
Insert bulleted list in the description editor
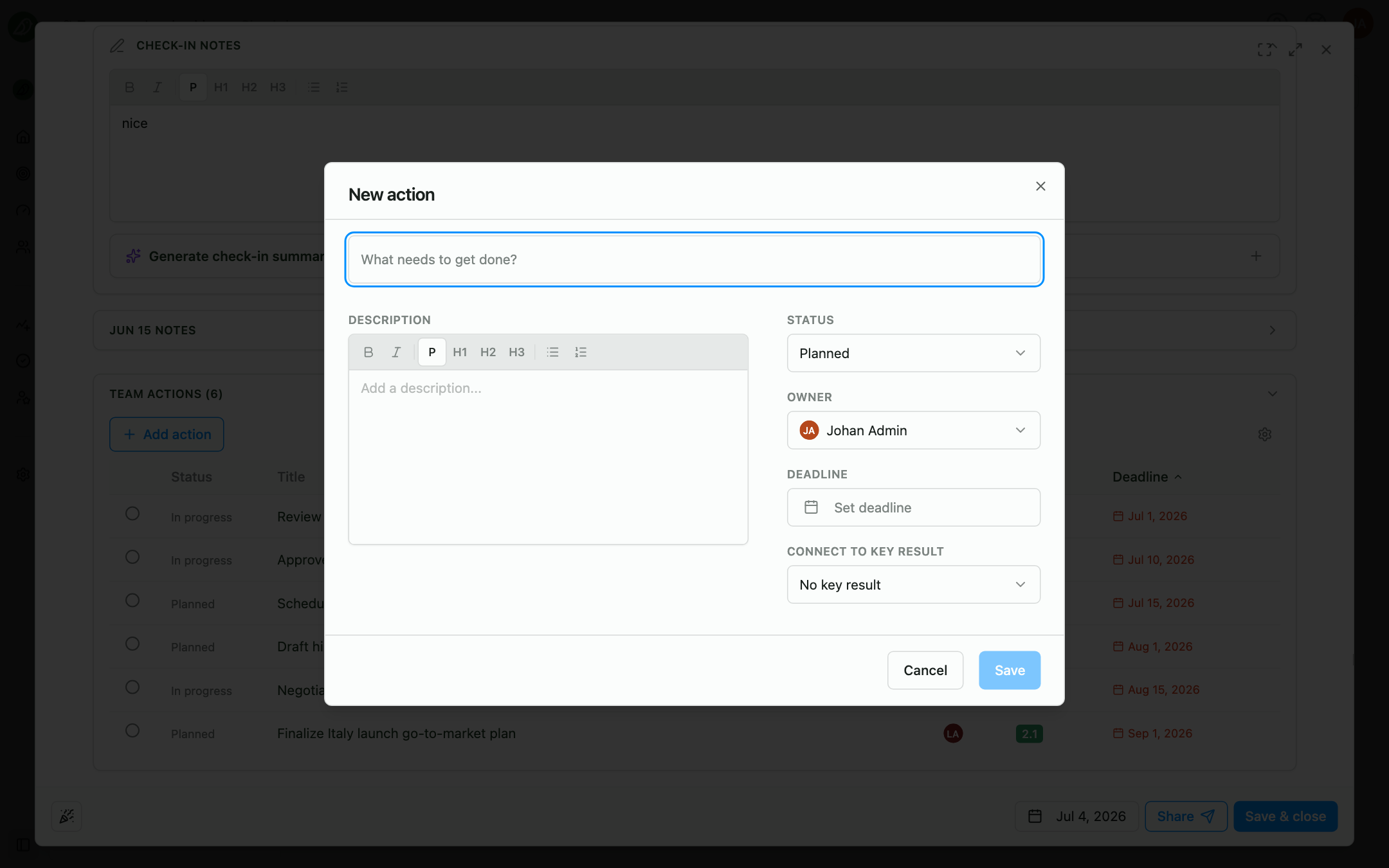pyautogui.click(x=552, y=352)
